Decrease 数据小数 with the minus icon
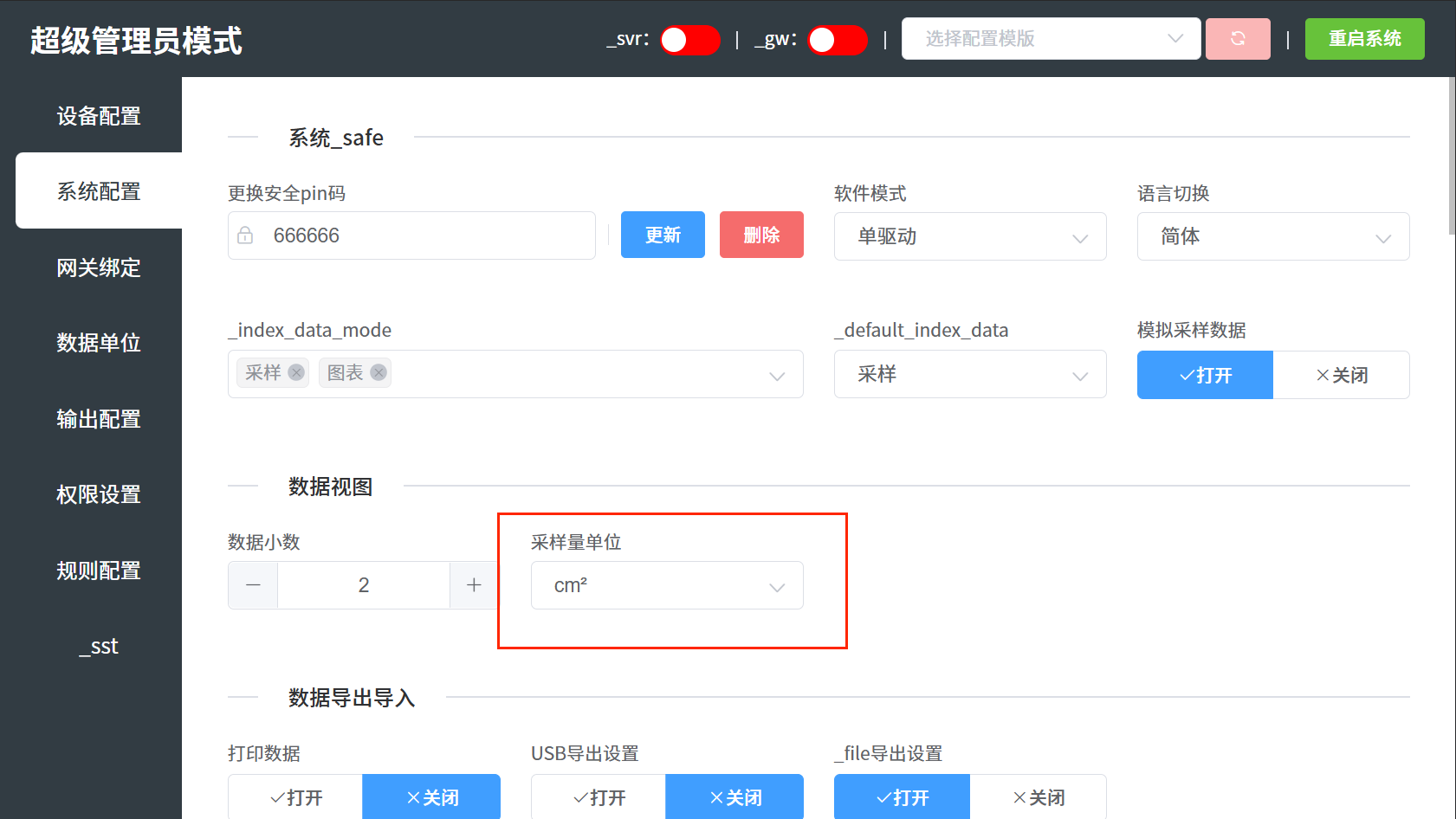 253,585
